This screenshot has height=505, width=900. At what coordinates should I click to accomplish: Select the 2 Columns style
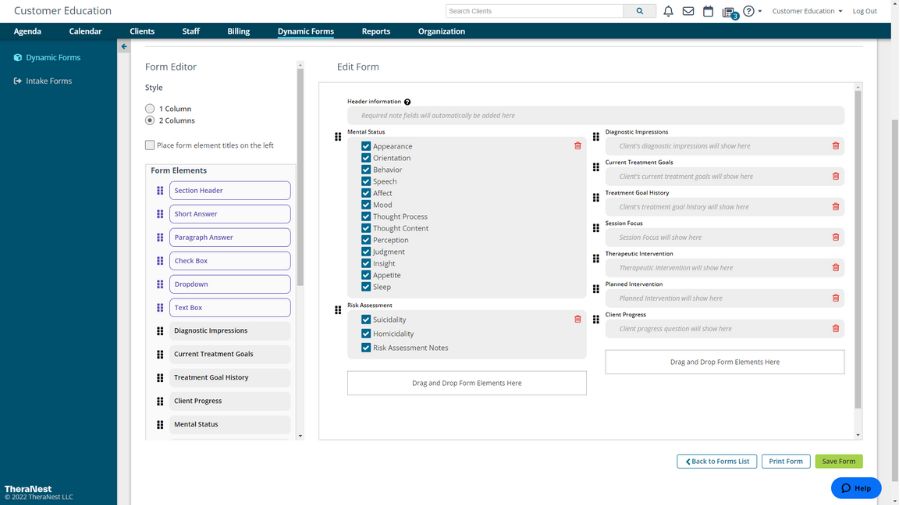click(x=150, y=121)
